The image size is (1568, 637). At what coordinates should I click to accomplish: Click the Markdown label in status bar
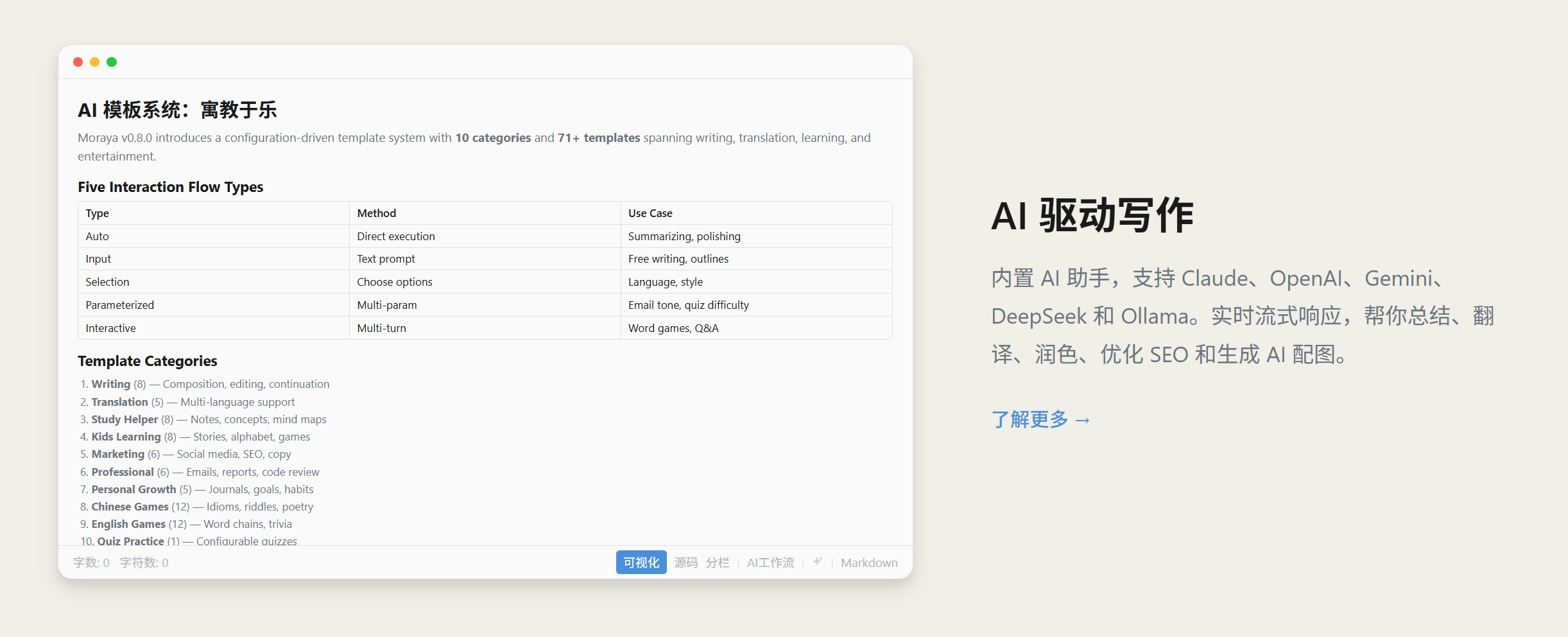[x=869, y=563]
